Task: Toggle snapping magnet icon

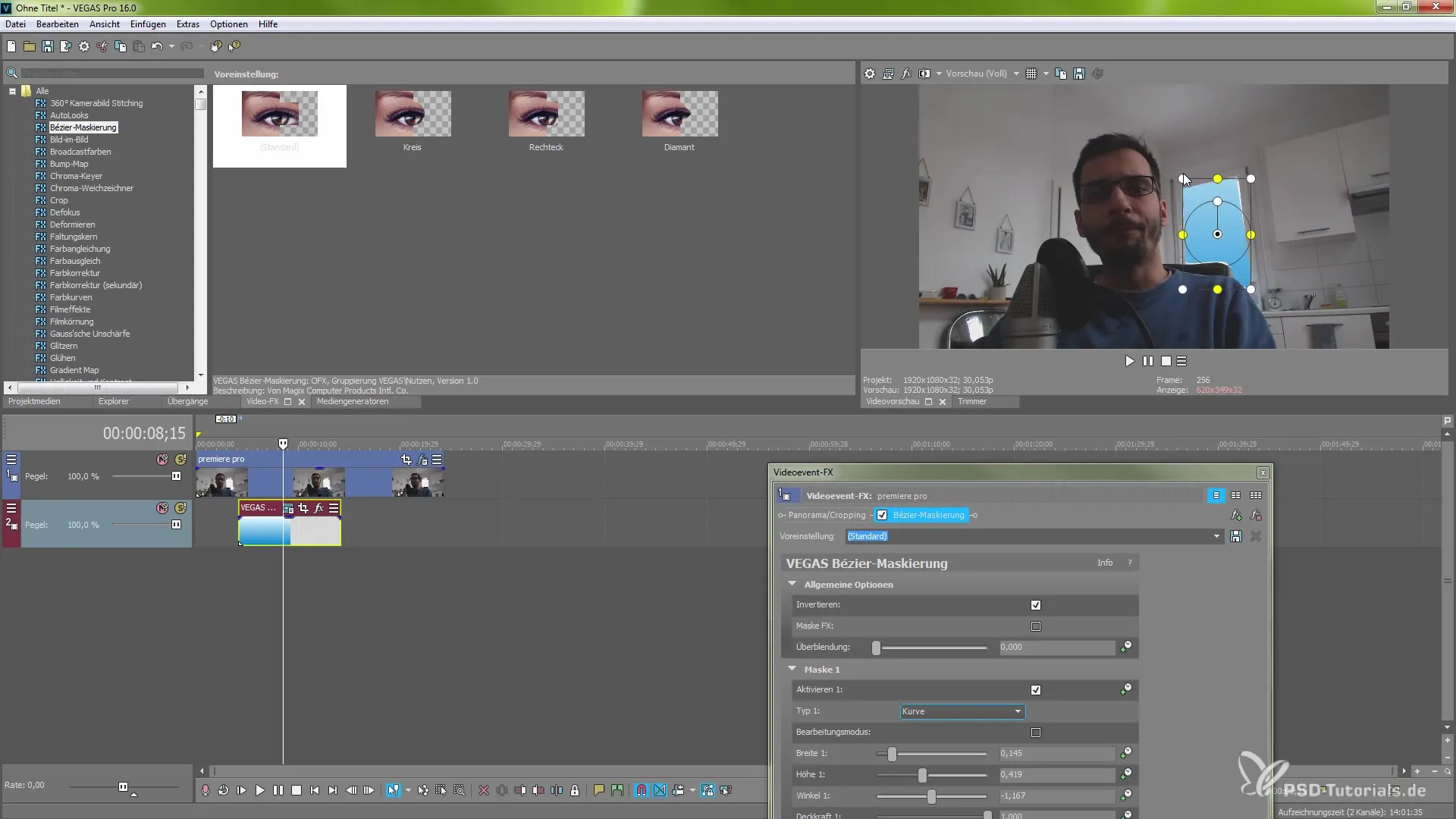Action: coord(642,790)
